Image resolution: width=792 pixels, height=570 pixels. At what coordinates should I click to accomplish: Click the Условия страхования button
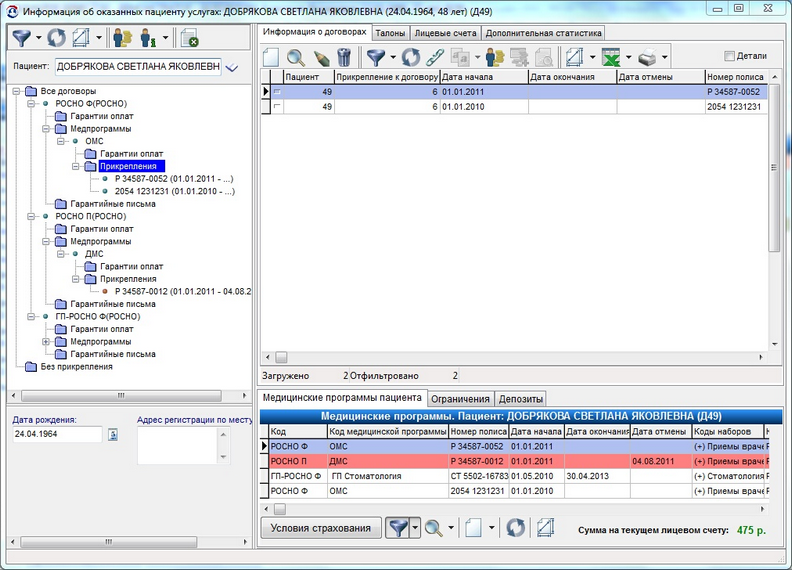pos(321,529)
